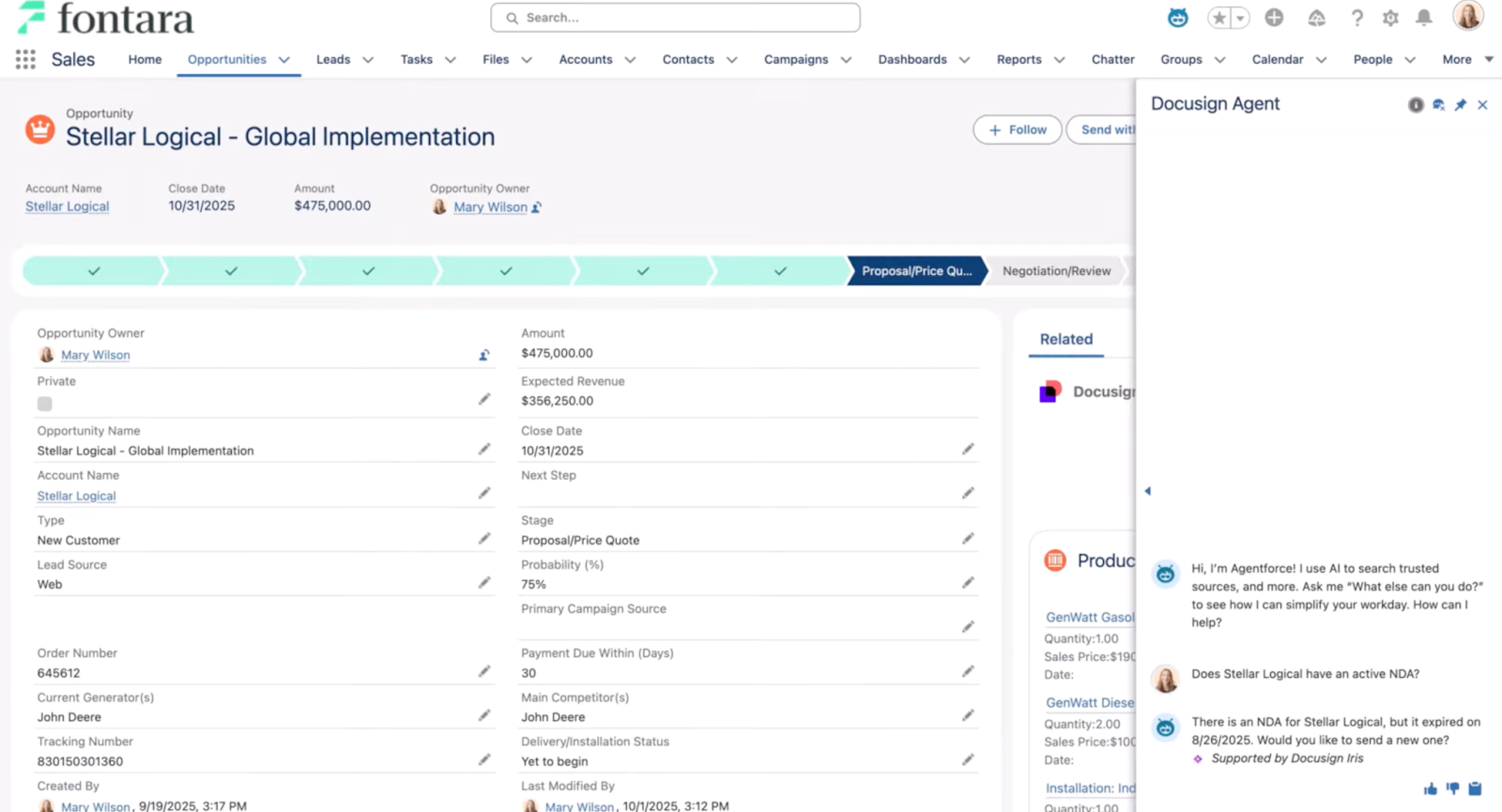The height and width of the screenshot is (812, 1502).
Task: Go to the Chatter tab
Action: 1112,60
